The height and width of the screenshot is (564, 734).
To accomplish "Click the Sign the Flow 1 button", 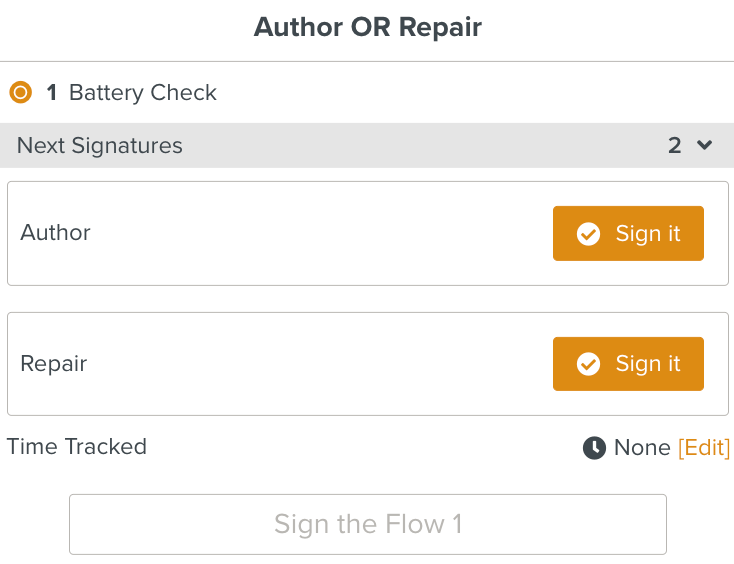I will click(367, 524).
